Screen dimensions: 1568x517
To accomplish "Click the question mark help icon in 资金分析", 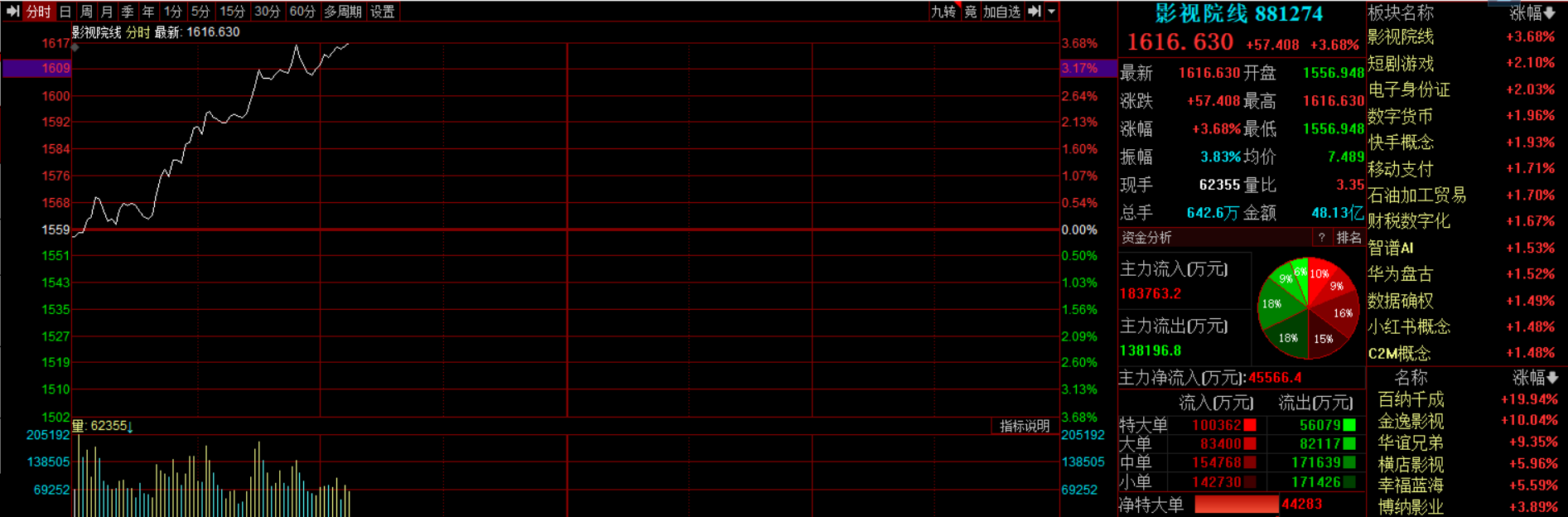I will click(1321, 238).
